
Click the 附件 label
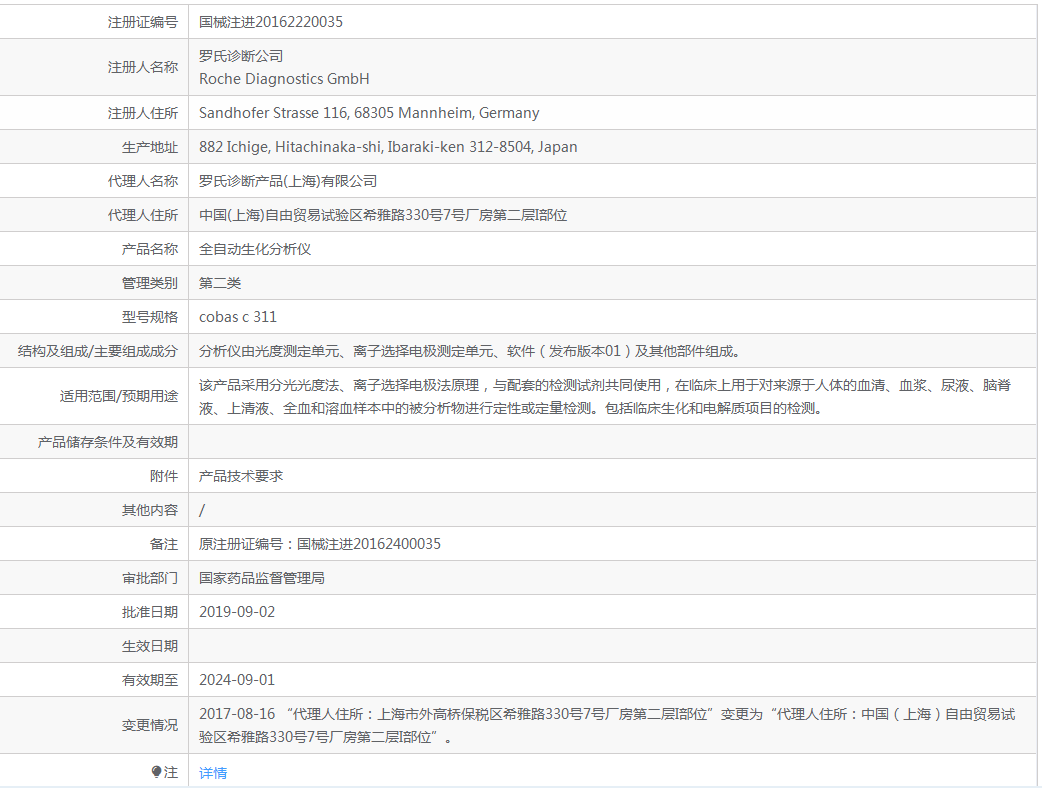(x=164, y=476)
